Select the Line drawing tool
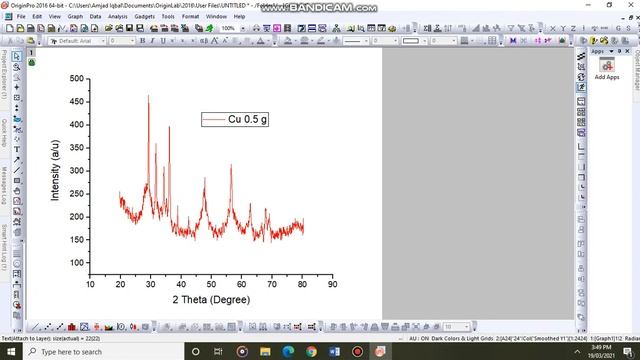This screenshot has width=640, height=360. (x=17, y=170)
